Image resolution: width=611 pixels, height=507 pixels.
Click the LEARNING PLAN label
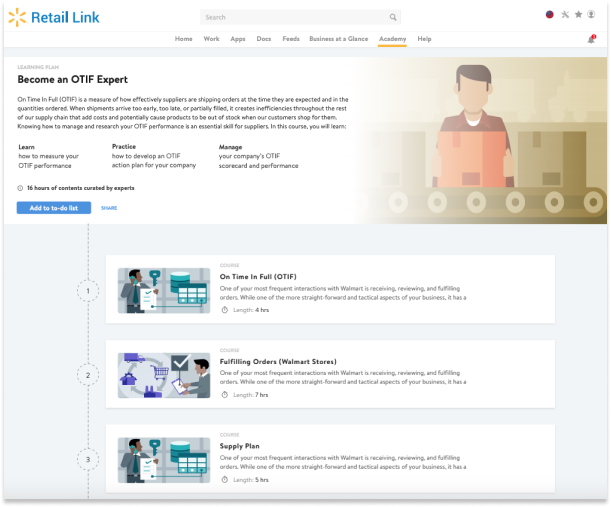[x=38, y=67]
